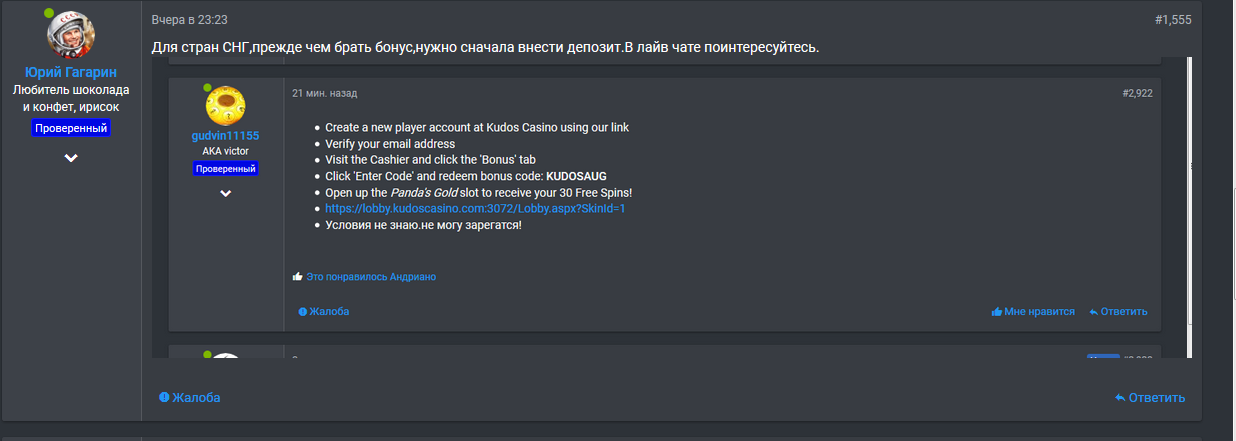
Task: Click Юрий Гагарин's astronaut avatar
Action: pyautogui.click(x=71, y=36)
